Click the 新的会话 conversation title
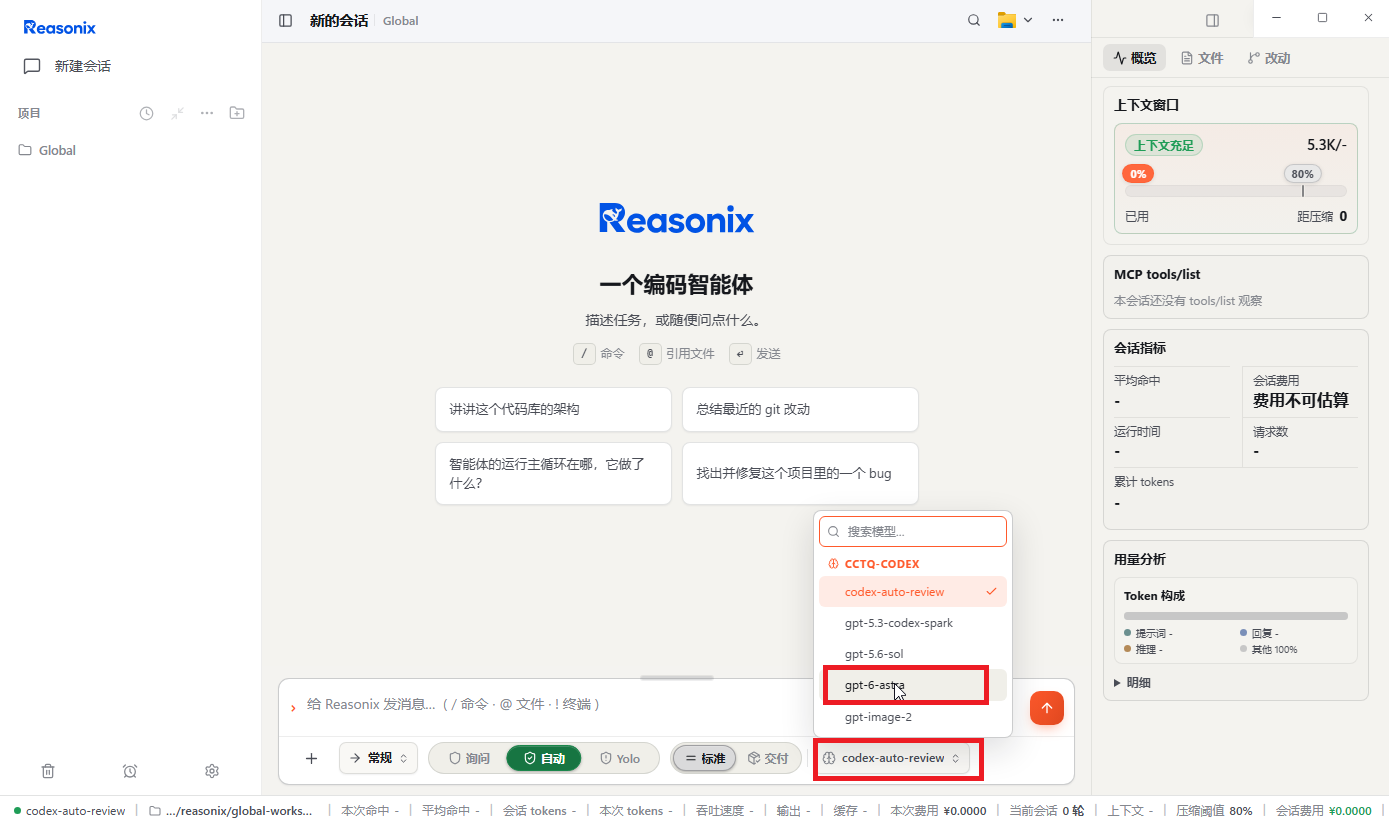The height and width of the screenshot is (823, 1389). click(339, 20)
